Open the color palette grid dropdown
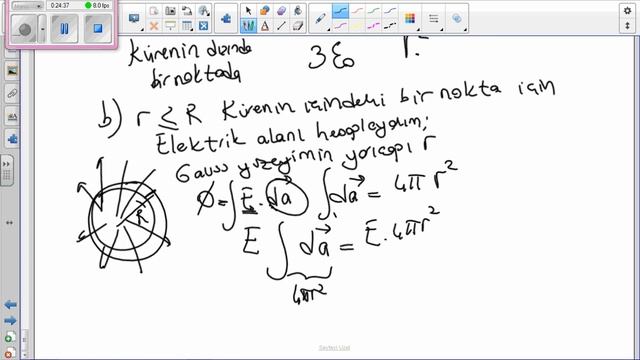 [x=410, y=18]
